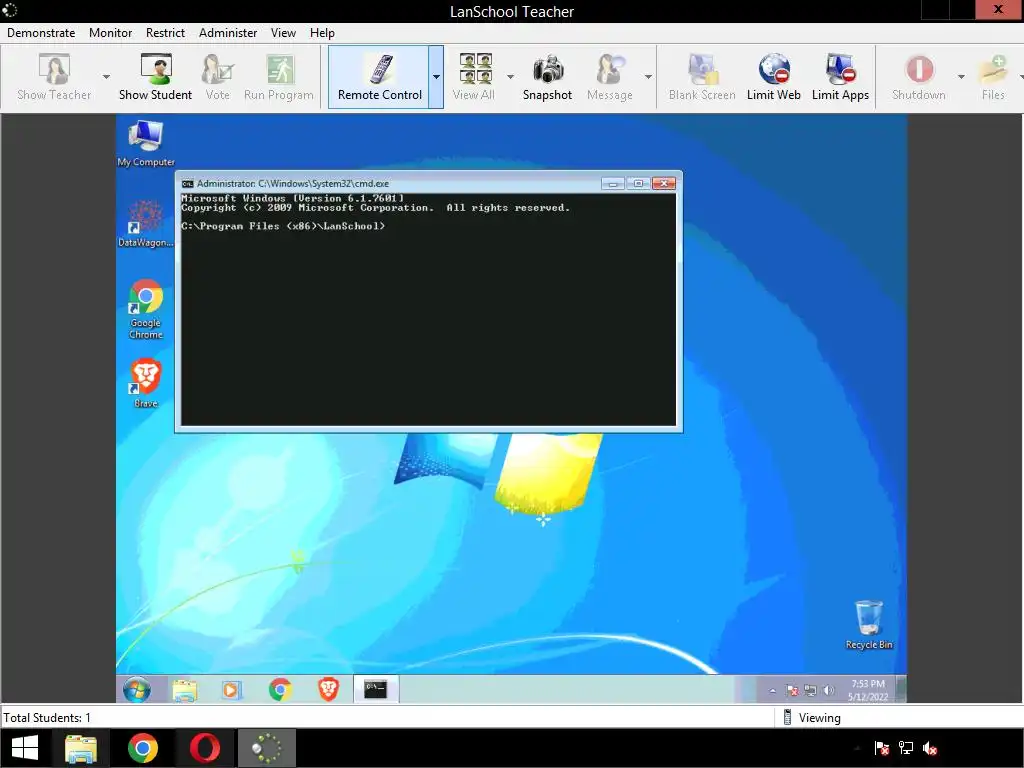Image resolution: width=1024 pixels, height=768 pixels.
Task: Open Chrome on host taskbar
Action: pyautogui.click(x=142, y=748)
